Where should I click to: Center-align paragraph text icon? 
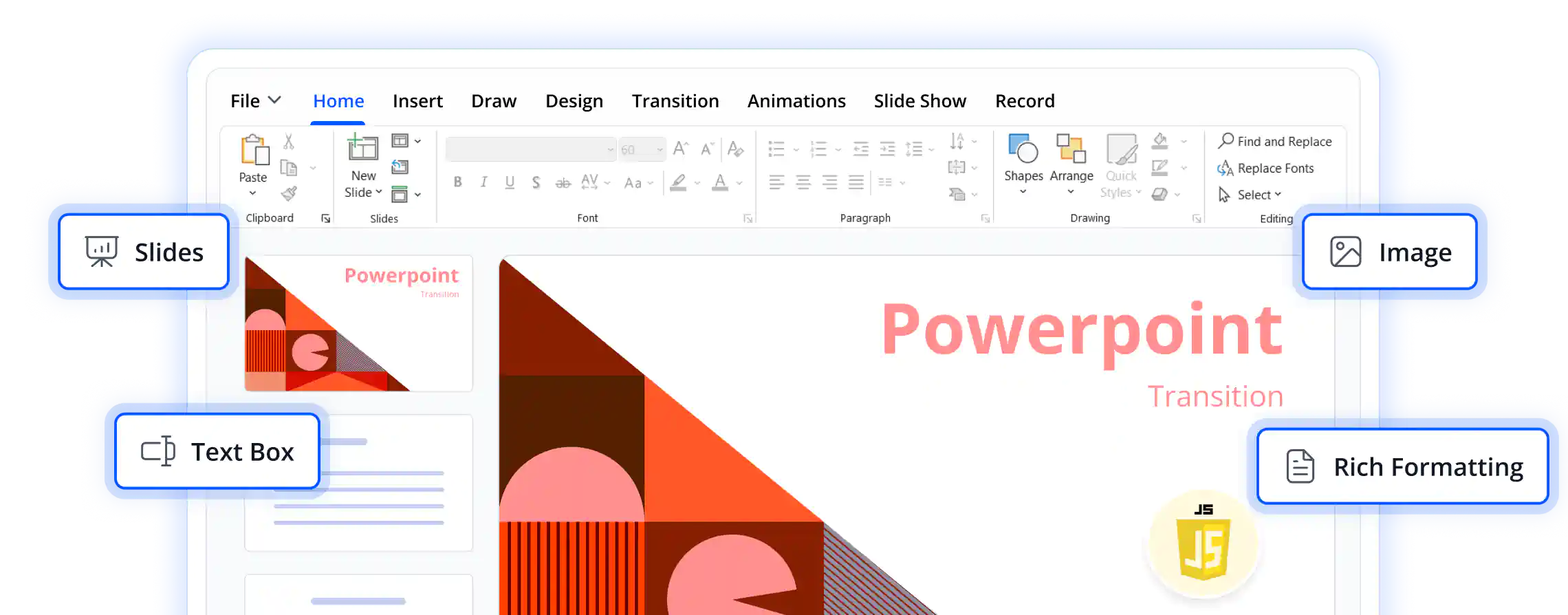(x=803, y=182)
